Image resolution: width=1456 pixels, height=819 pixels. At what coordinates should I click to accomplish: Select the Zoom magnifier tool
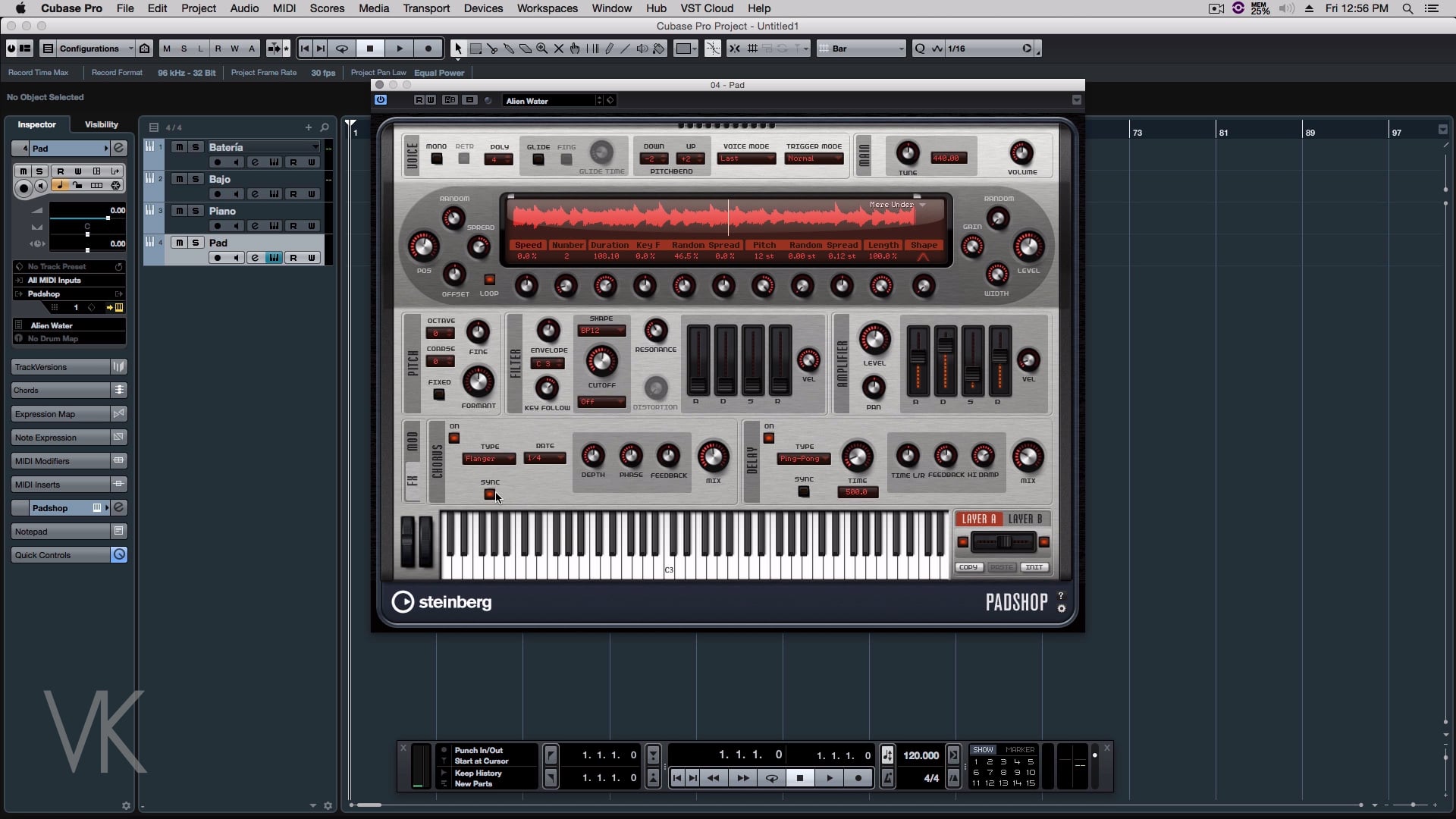(542, 49)
